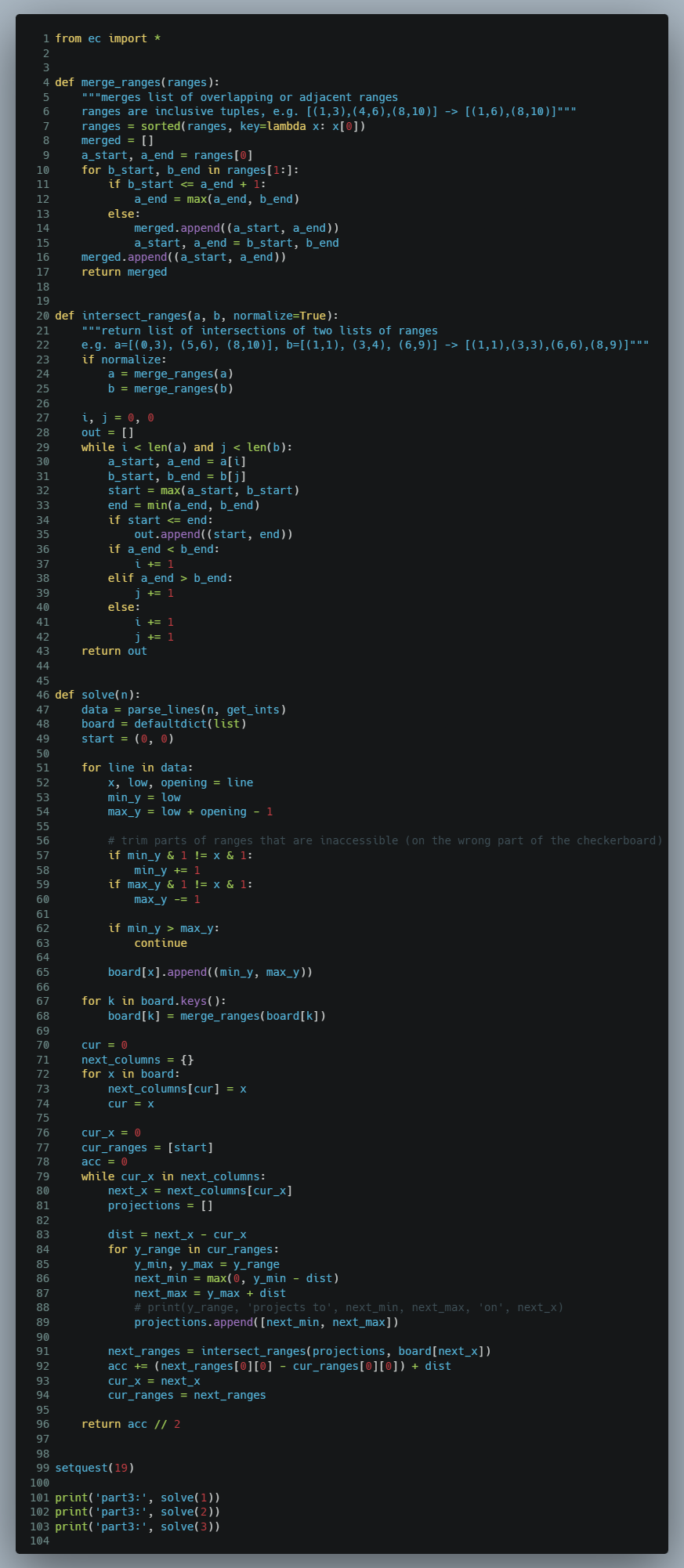Click 'max_y = low + opening - 1' line
This screenshot has width=684, height=1568.
point(190,811)
